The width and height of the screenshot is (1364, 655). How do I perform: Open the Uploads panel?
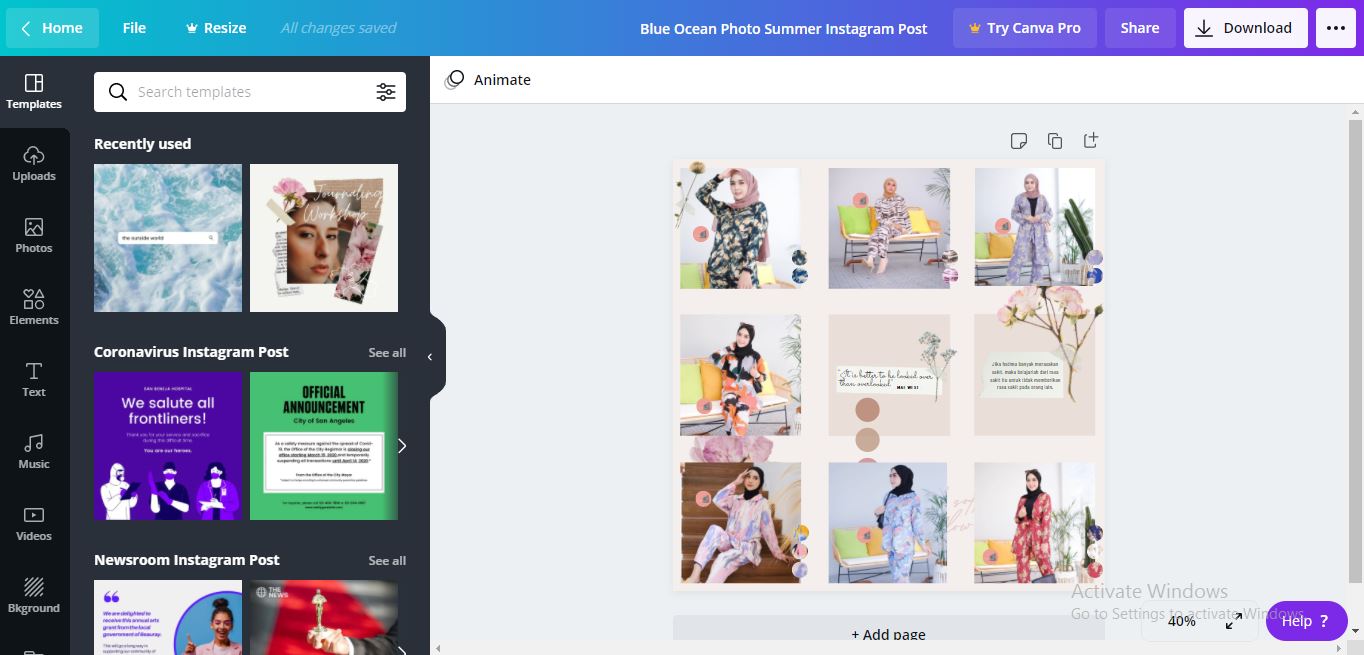[34, 165]
